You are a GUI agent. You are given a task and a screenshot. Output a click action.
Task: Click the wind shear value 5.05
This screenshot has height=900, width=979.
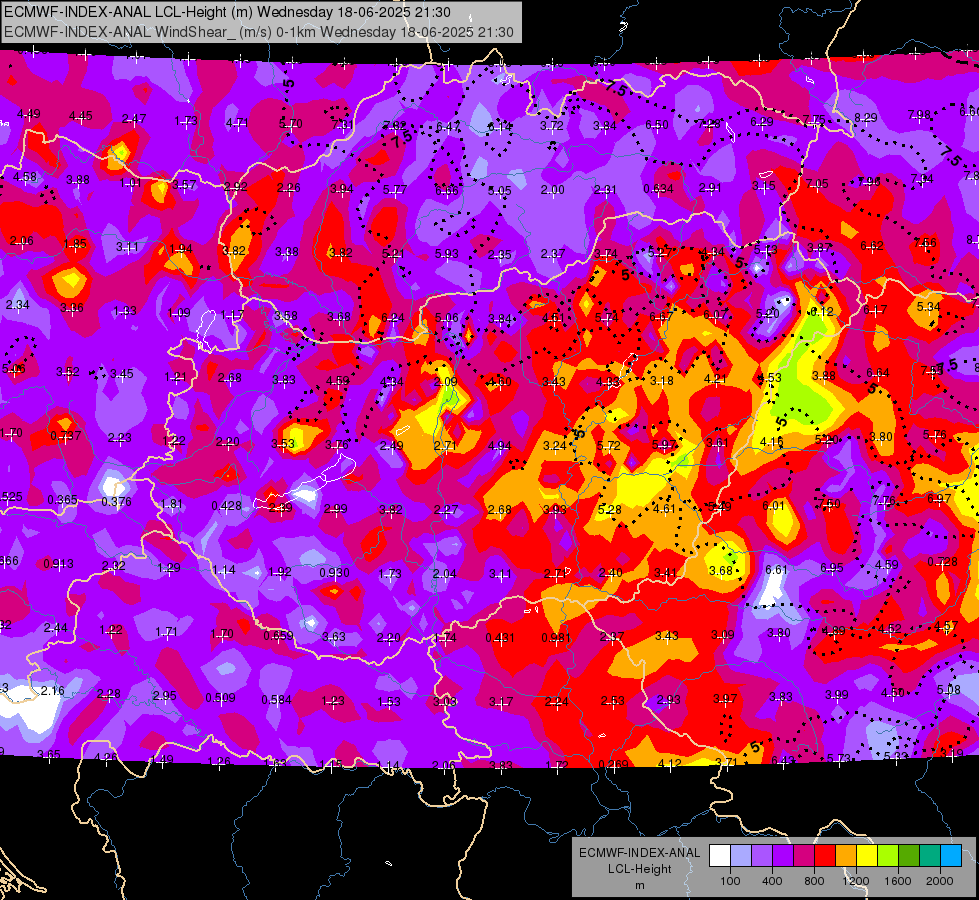(499, 191)
